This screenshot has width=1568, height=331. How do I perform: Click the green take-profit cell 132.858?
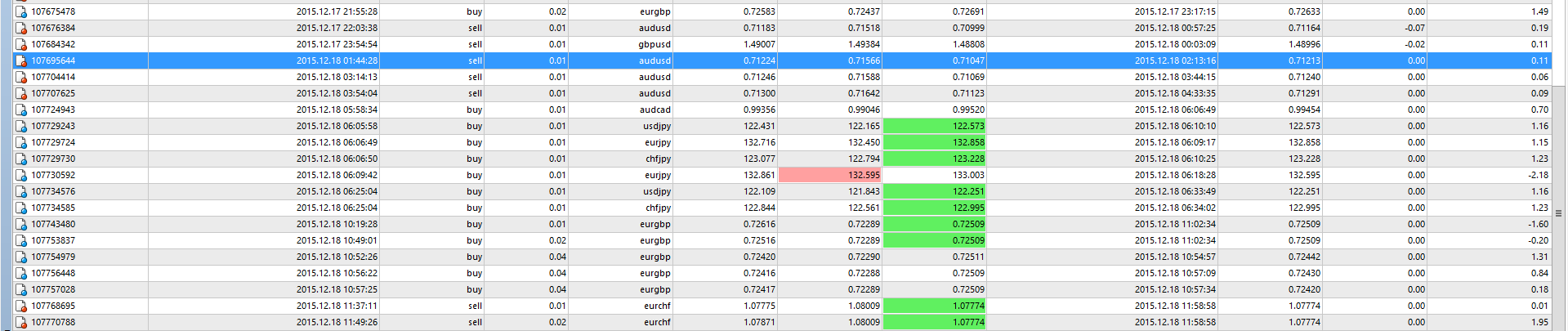(x=935, y=142)
